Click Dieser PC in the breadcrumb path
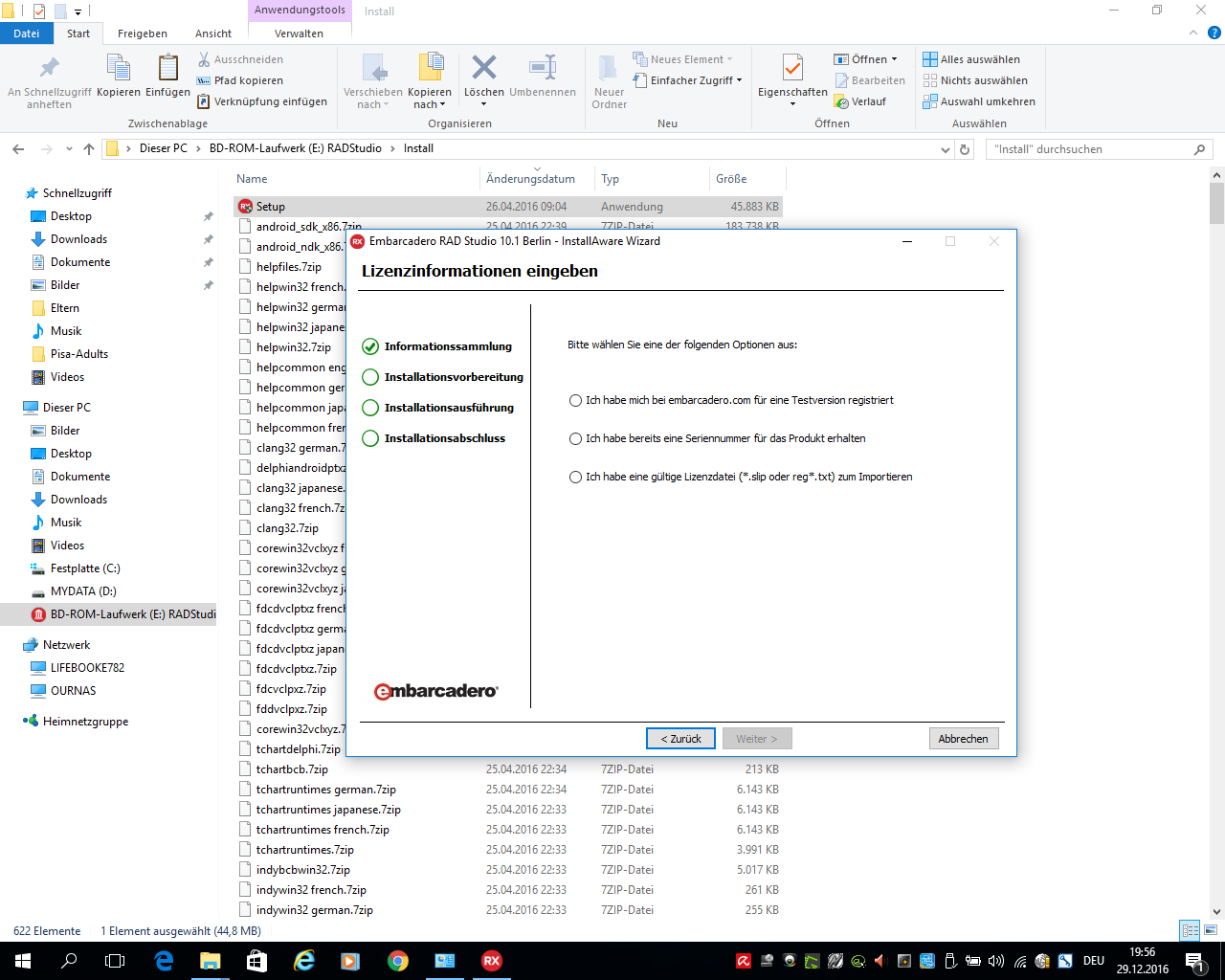The width and height of the screenshot is (1225, 980). tap(164, 148)
